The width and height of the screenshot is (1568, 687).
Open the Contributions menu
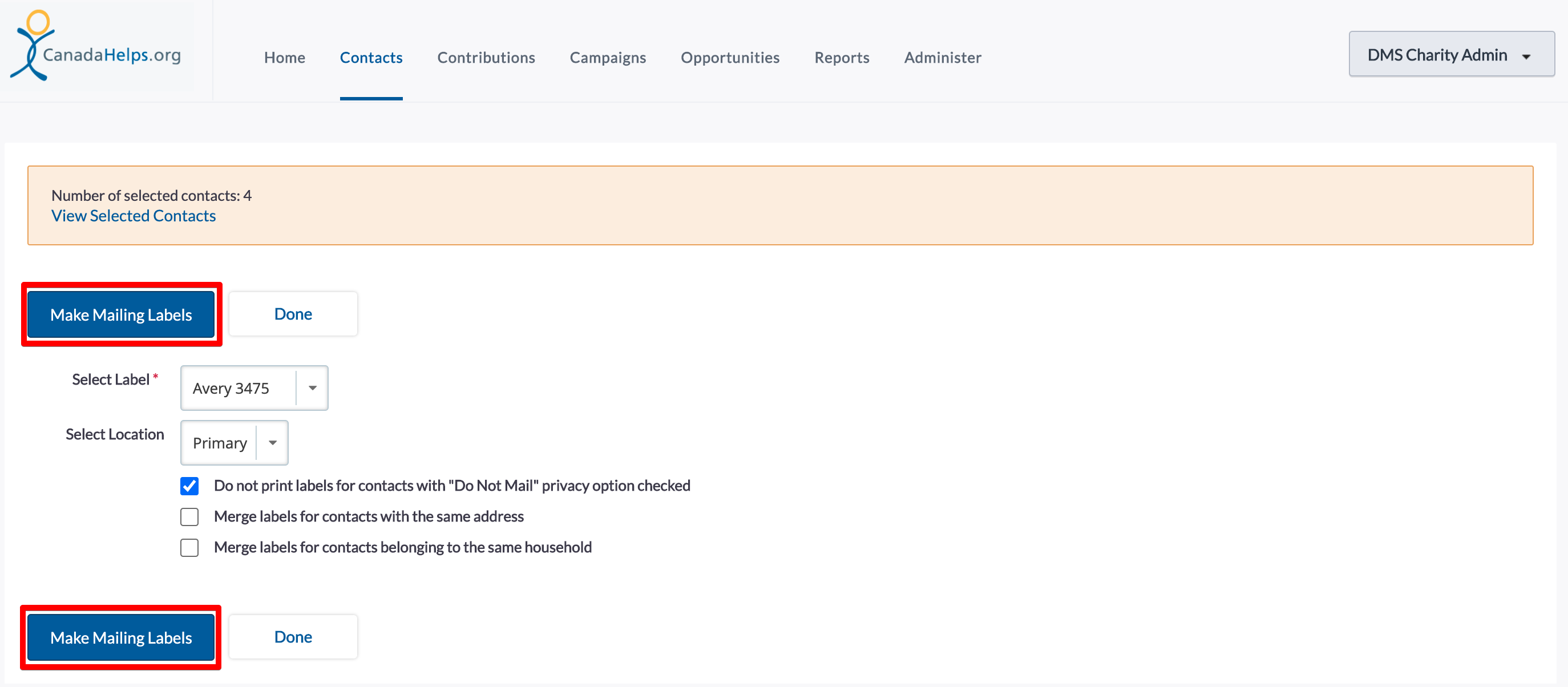coord(486,57)
